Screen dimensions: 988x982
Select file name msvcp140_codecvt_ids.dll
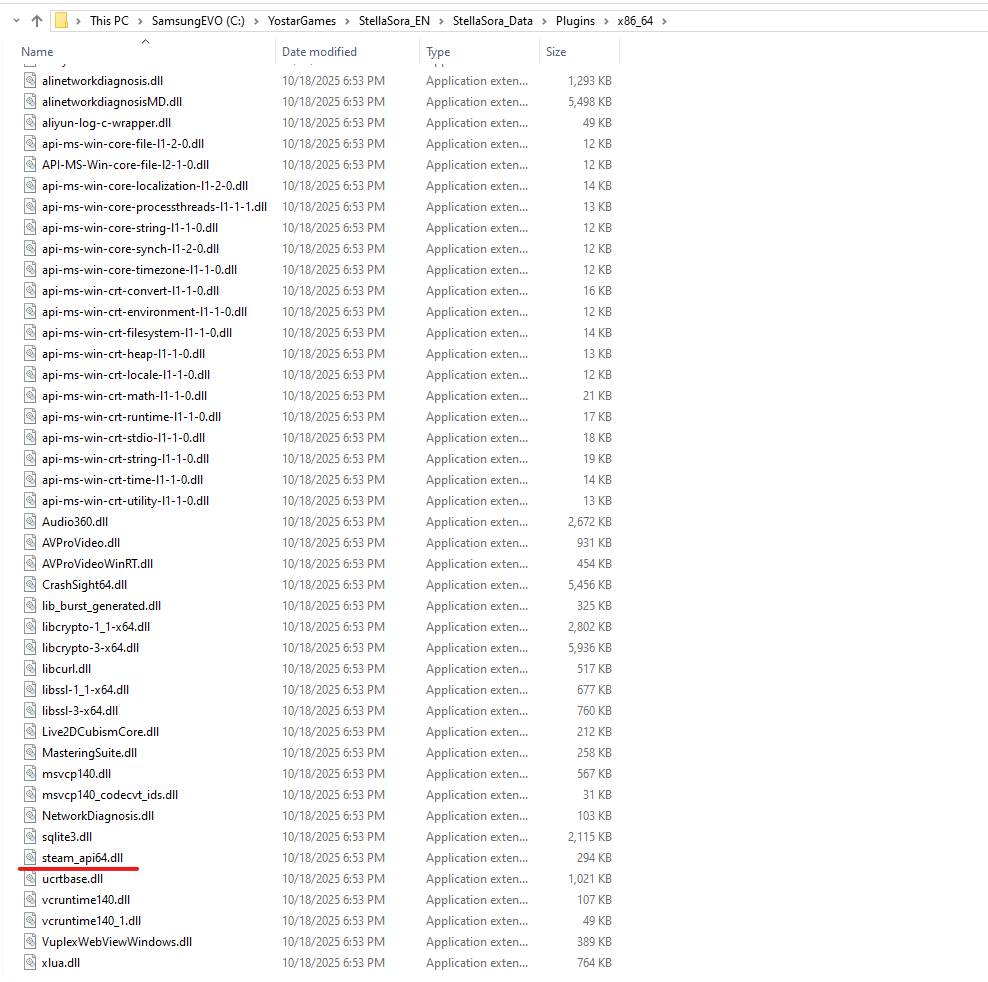click(x=110, y=795)
